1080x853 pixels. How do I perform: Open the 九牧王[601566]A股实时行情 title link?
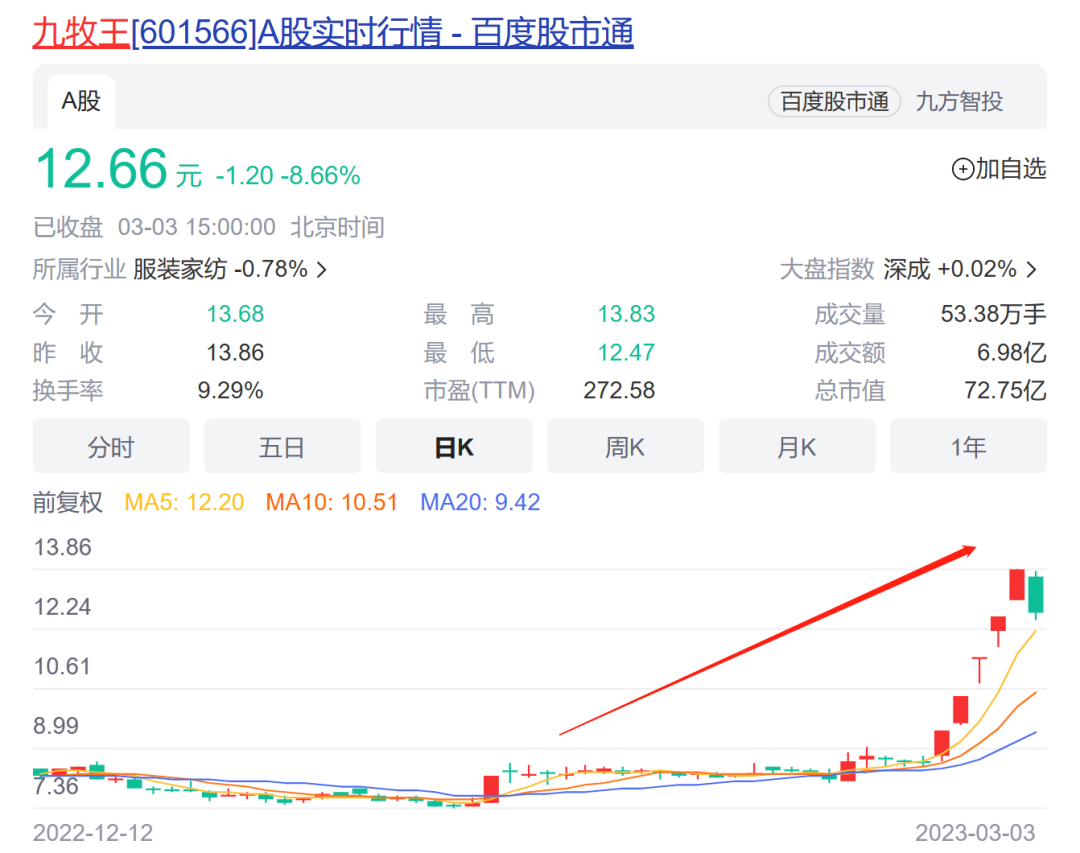(x=333, y=32)
